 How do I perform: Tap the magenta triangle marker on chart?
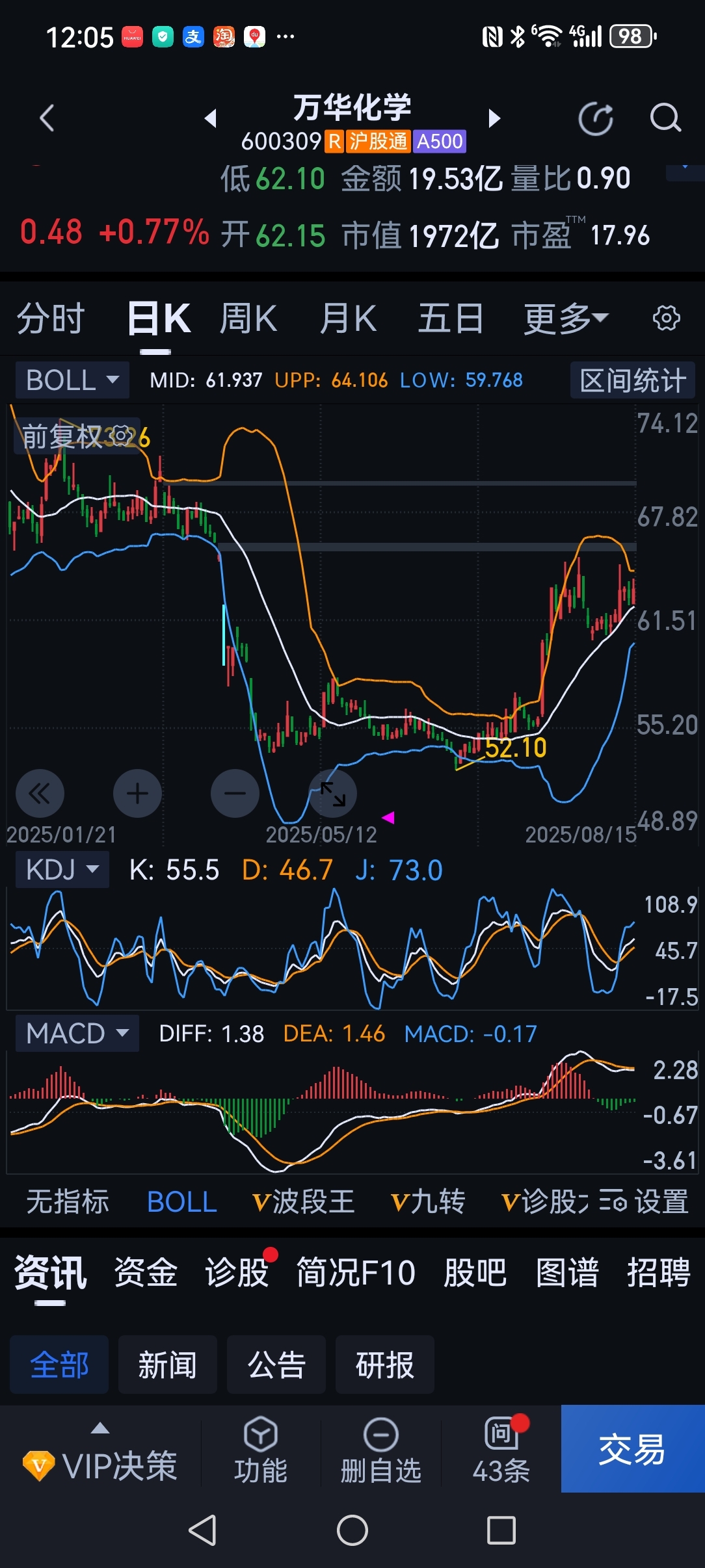[388, 818]
